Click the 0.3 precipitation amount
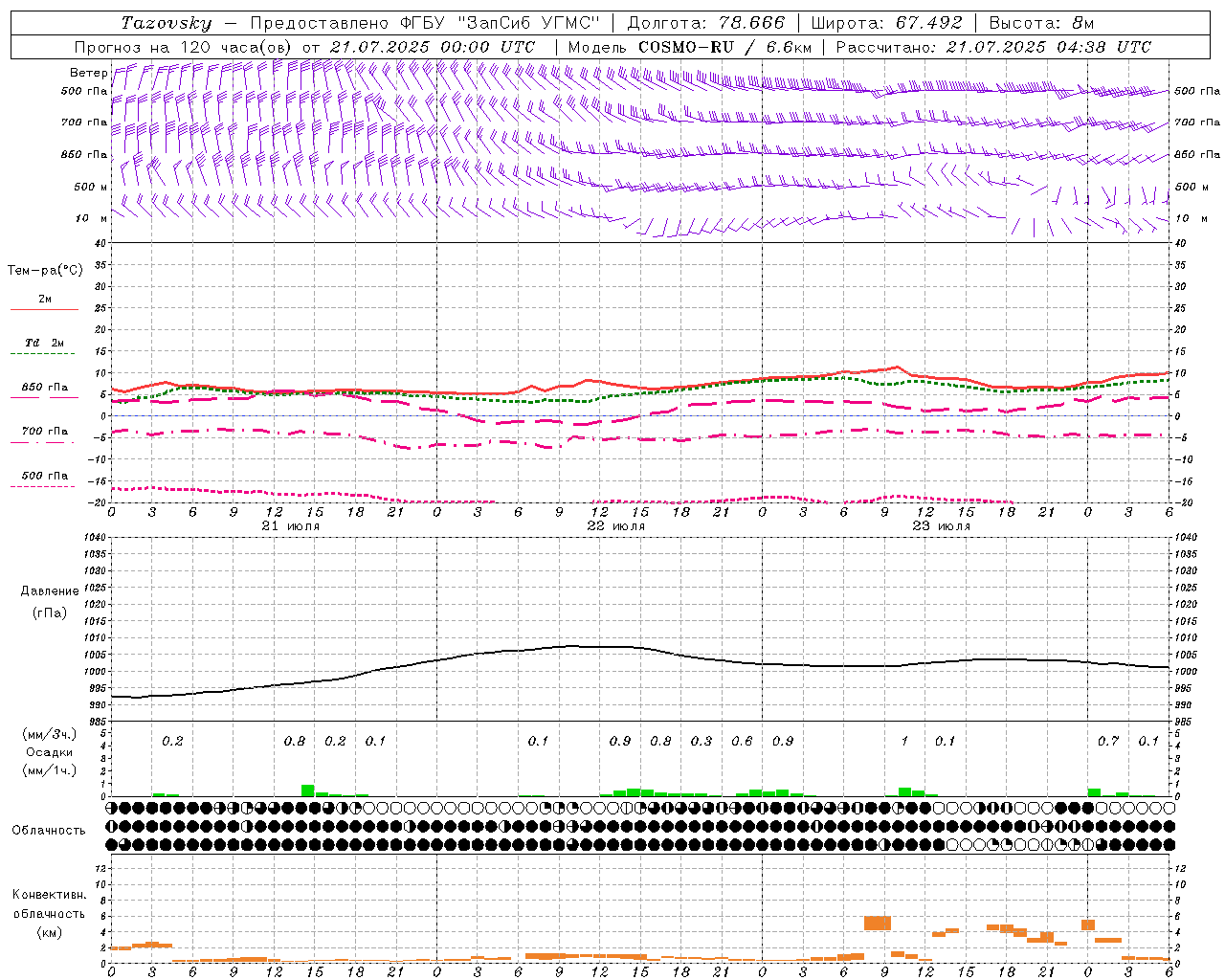The image size is (1225, 980). pos(702,741)
